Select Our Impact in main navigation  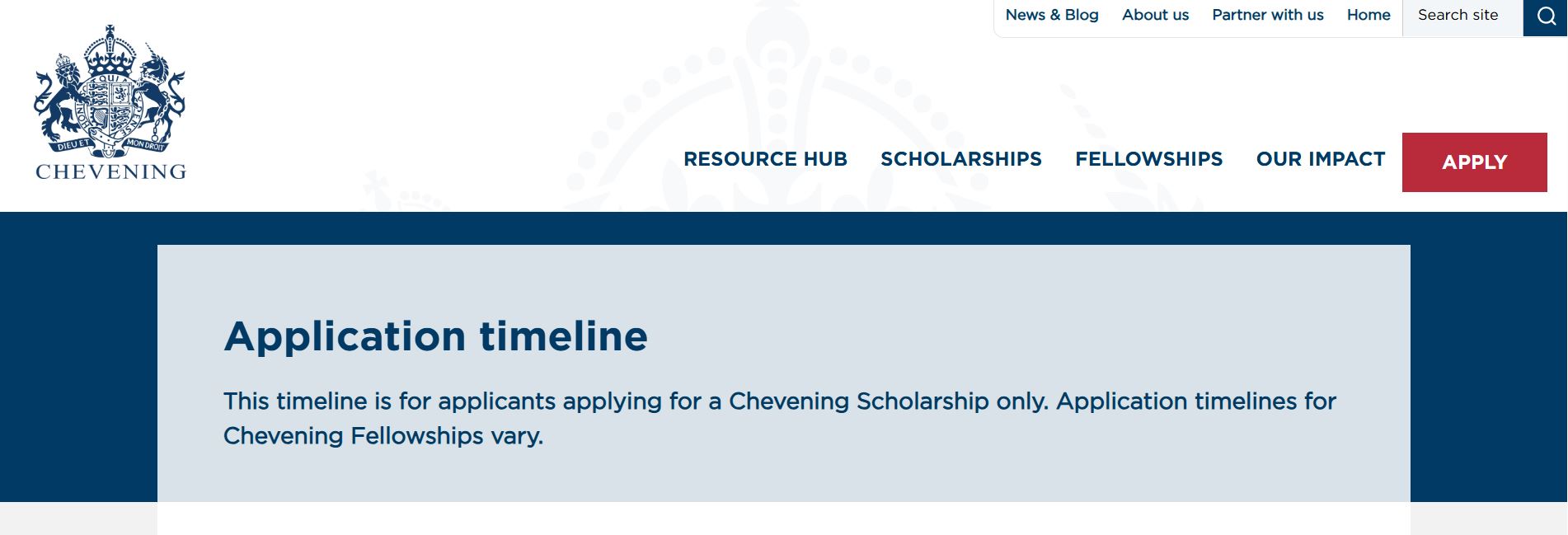1321,159
